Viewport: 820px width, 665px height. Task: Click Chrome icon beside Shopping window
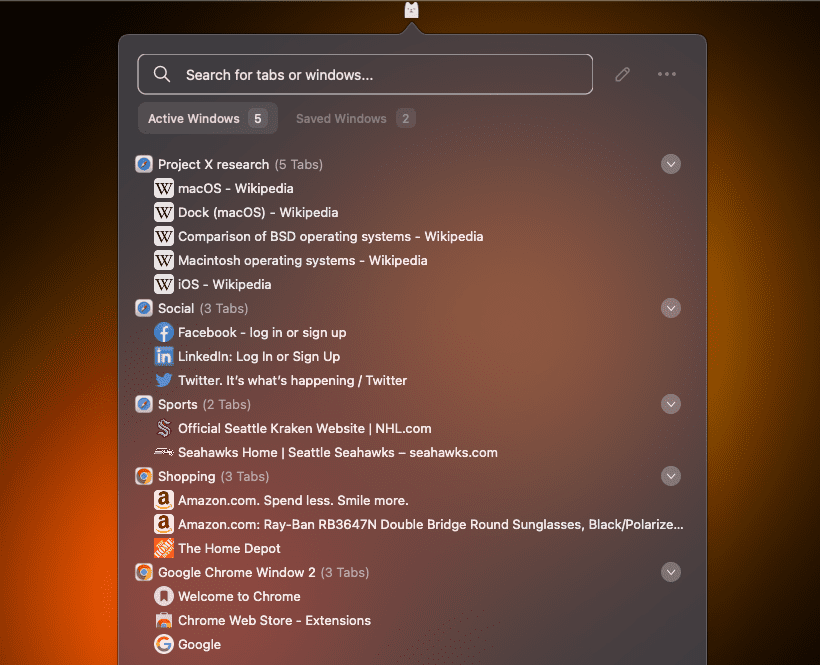pyautogui.click(x=144, y=476)
